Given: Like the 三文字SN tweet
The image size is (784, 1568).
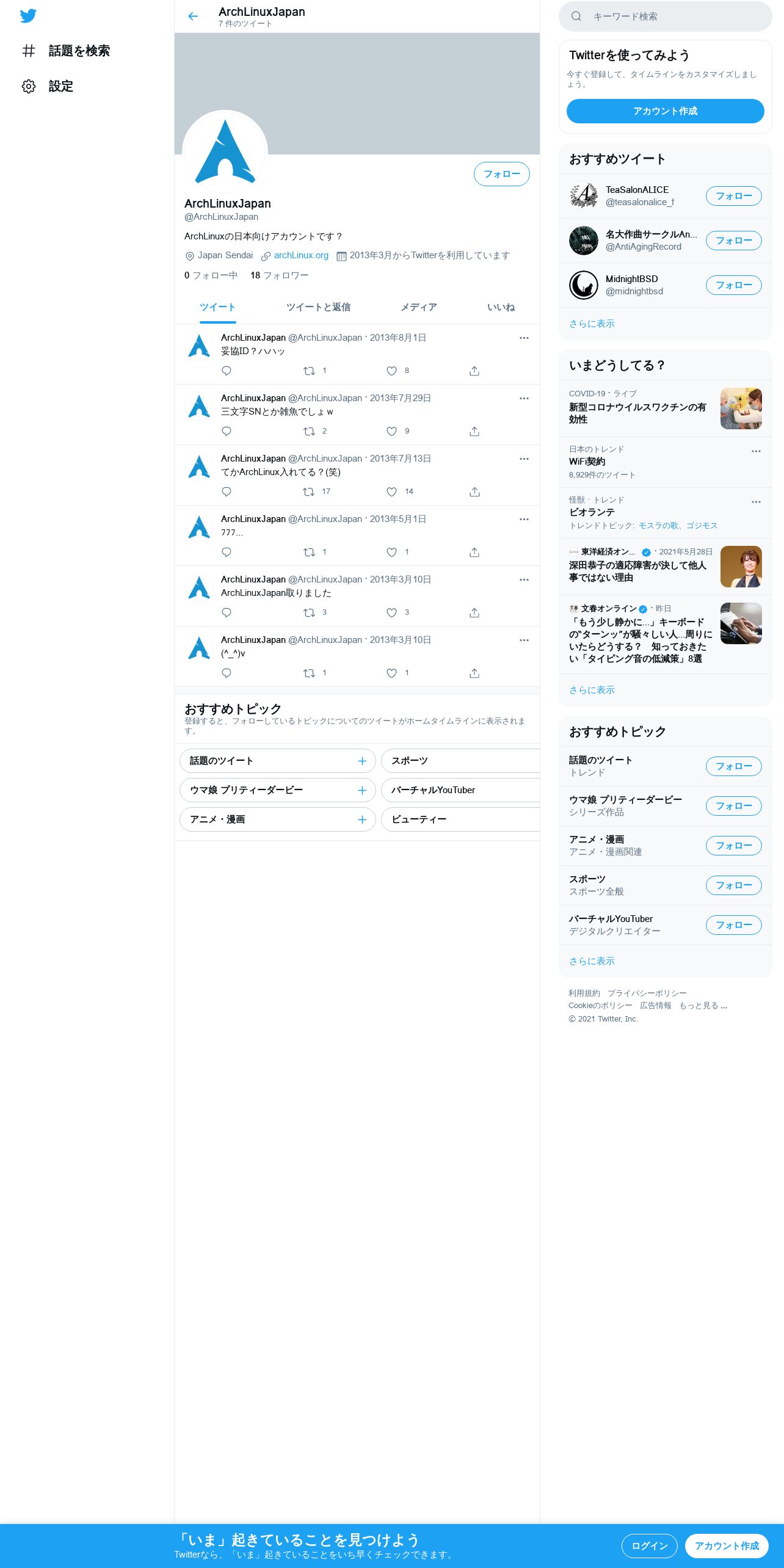Looking at the screenshot, I should point(391,431).
